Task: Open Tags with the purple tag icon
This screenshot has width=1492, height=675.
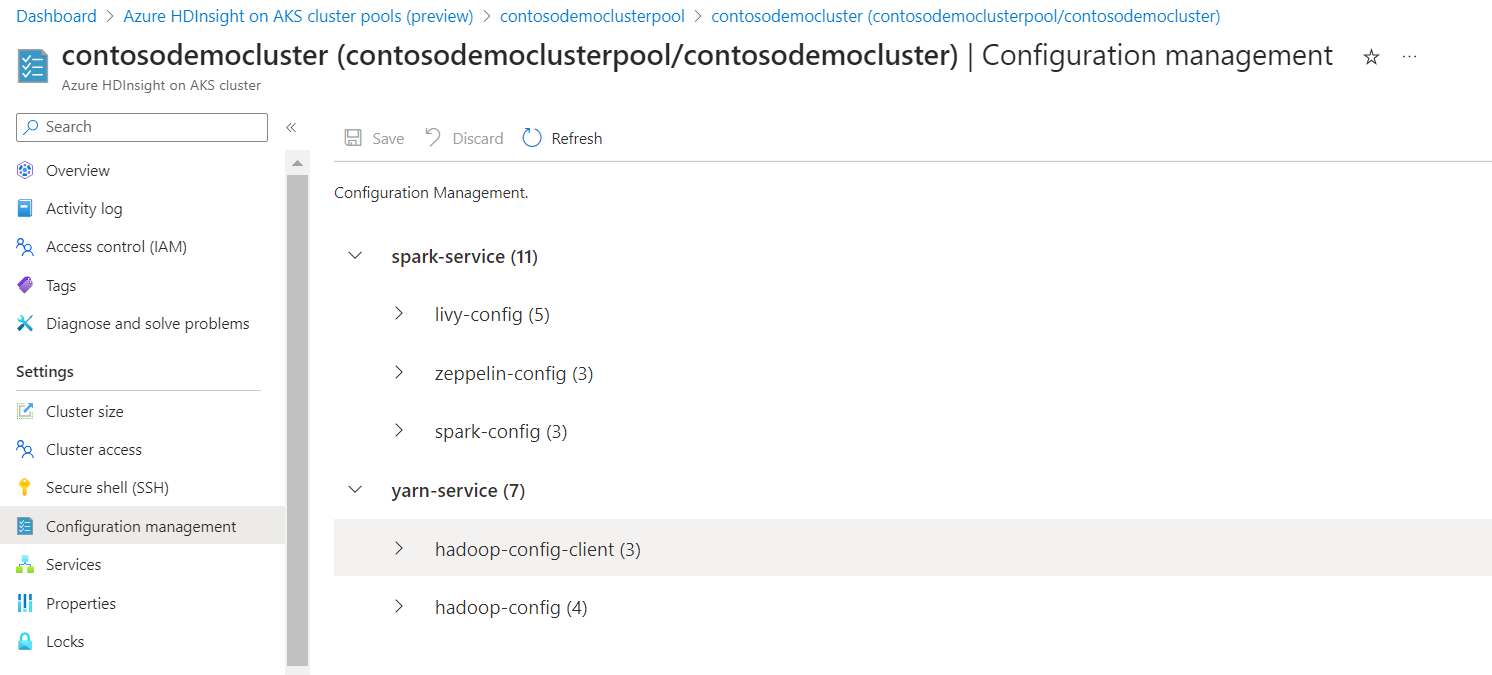Action: click(25, 285)
